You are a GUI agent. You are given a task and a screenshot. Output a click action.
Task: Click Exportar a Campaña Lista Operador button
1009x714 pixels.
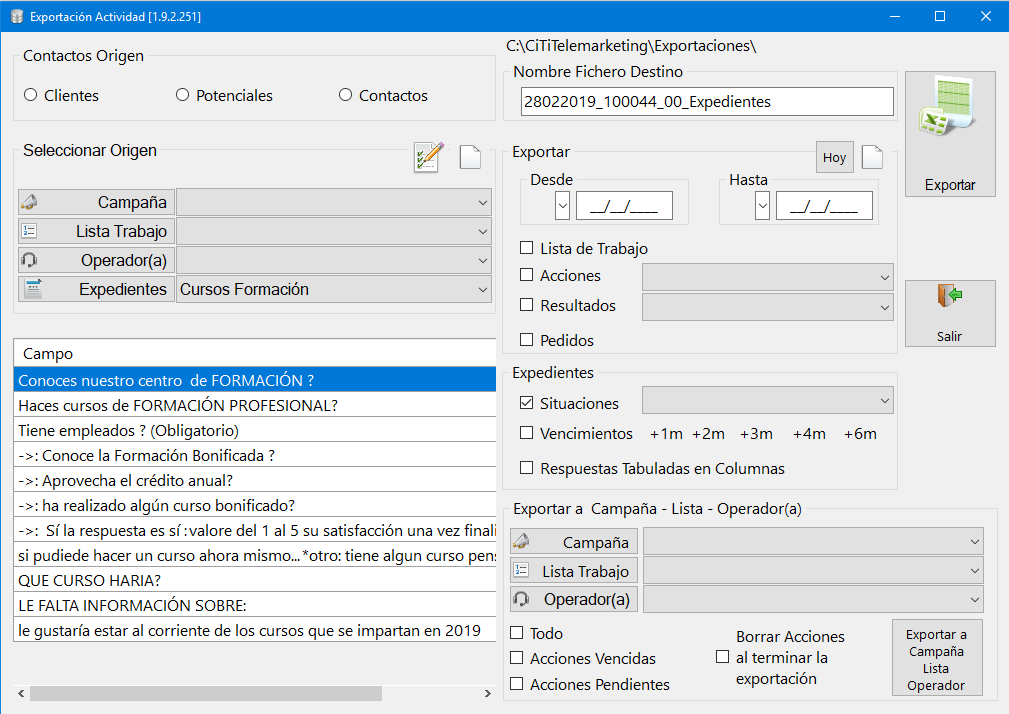click(937, 659)
